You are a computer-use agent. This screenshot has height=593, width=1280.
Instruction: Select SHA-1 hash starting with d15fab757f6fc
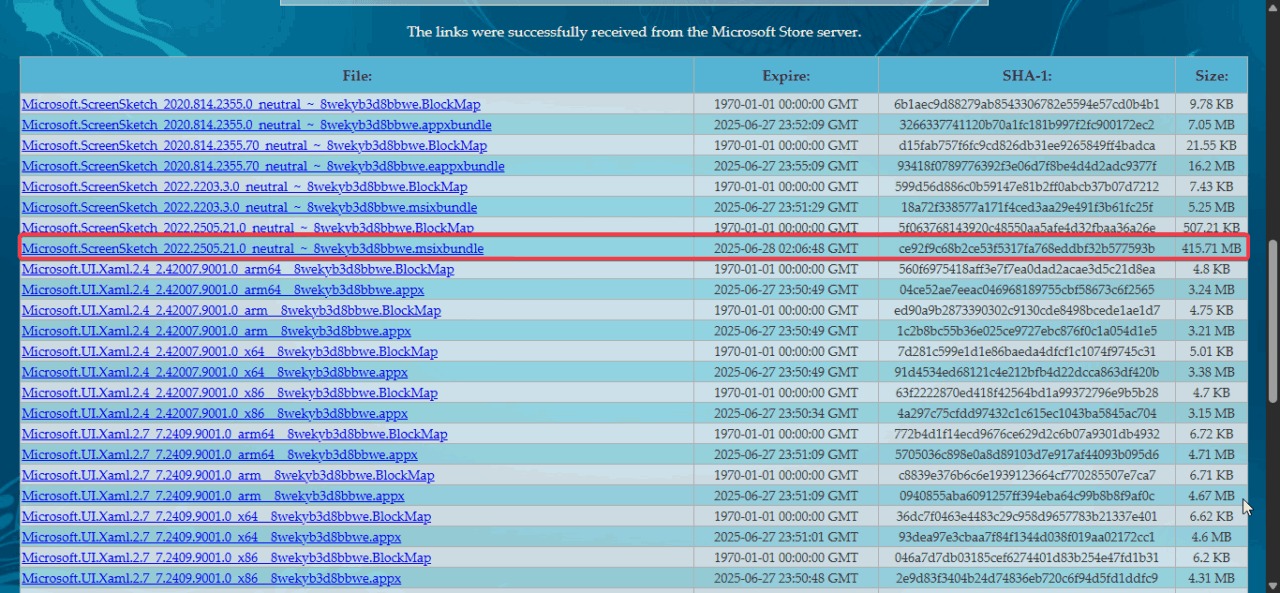click(1027, 145)
